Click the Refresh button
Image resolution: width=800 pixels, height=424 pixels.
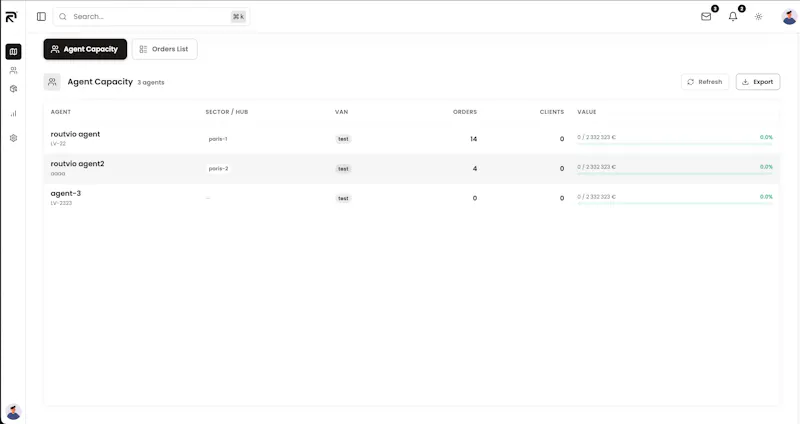click(705, 82)
